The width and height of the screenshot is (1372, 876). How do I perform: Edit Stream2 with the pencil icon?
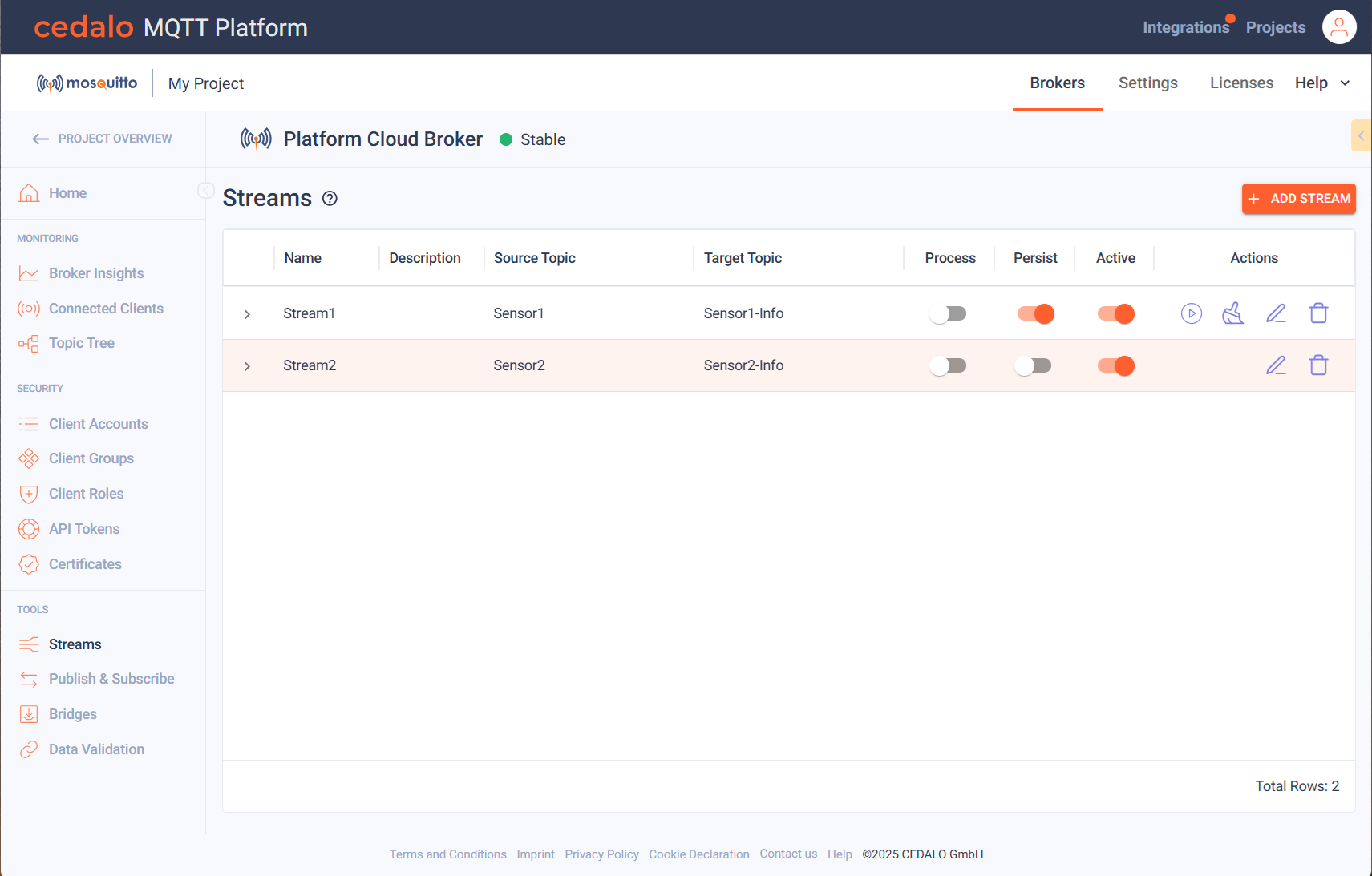click(x=1276, y=365)
